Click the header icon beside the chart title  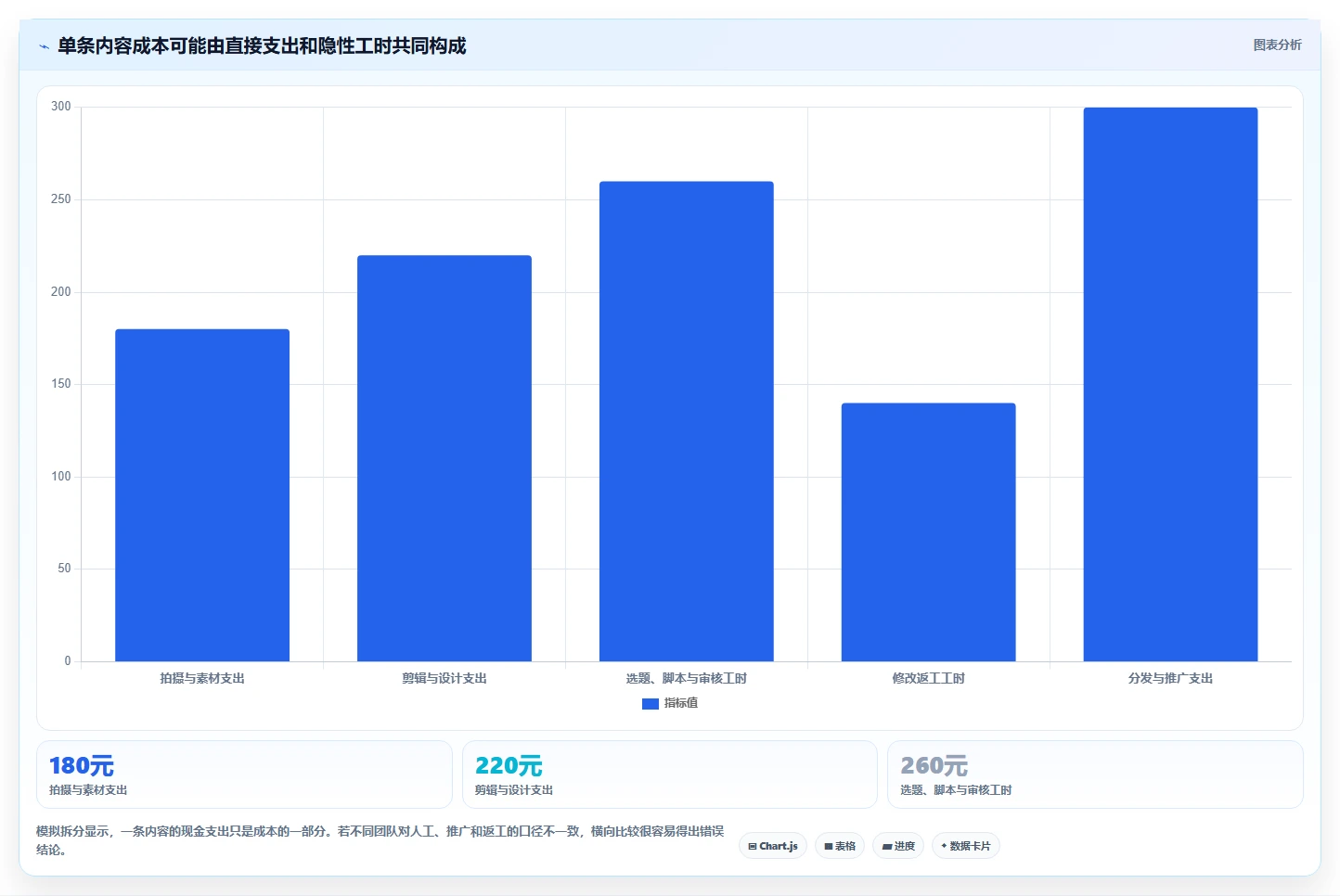44,46
